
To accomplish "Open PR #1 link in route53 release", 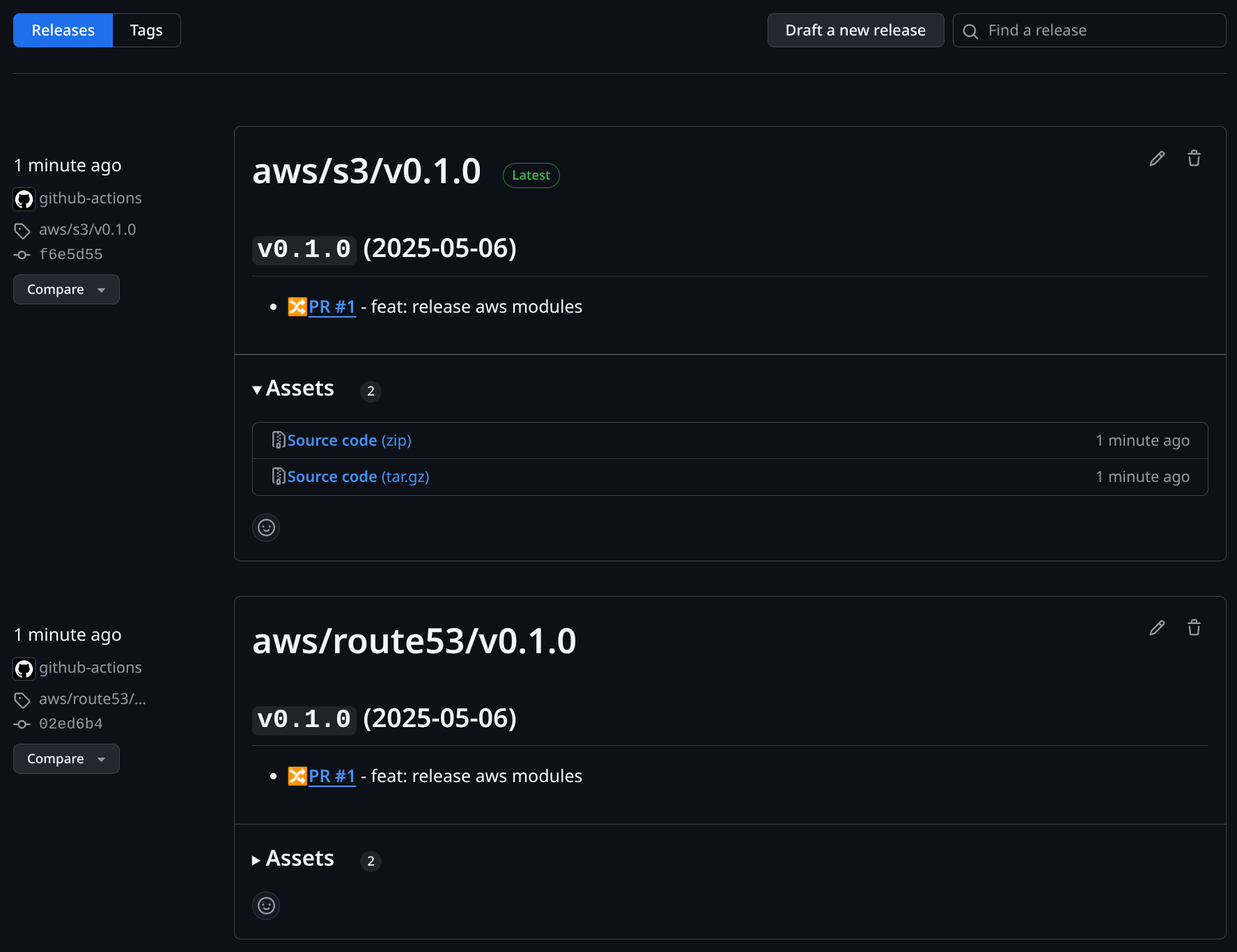I will click(x=332, y=777).
